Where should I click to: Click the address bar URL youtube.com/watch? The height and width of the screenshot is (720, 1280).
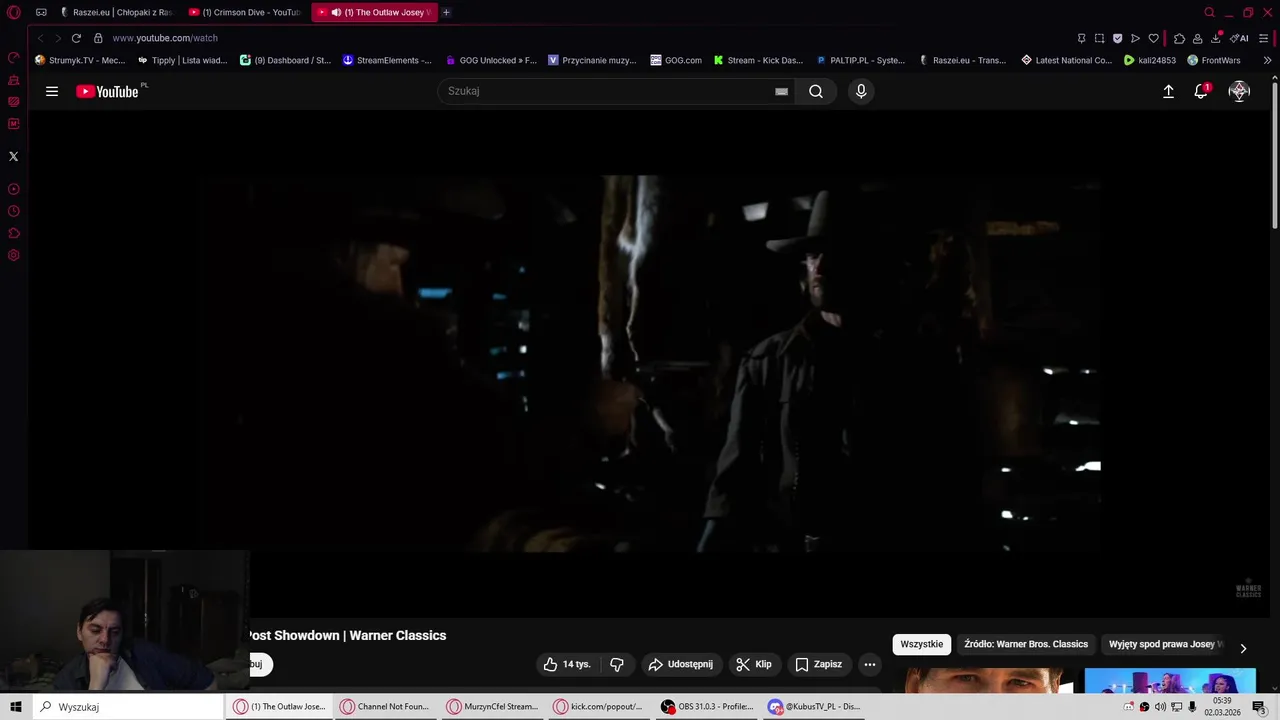(165, 38)
